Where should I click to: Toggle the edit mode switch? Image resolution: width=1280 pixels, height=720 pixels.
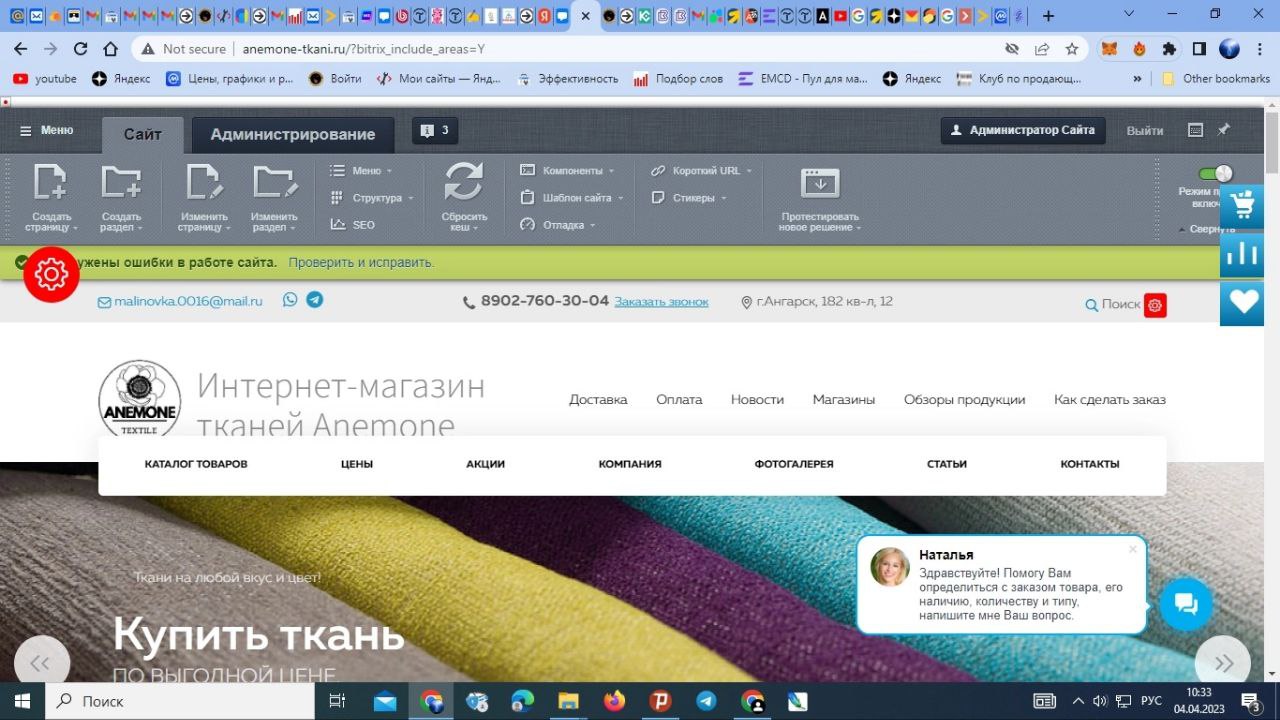click(x=1215, y=174)
